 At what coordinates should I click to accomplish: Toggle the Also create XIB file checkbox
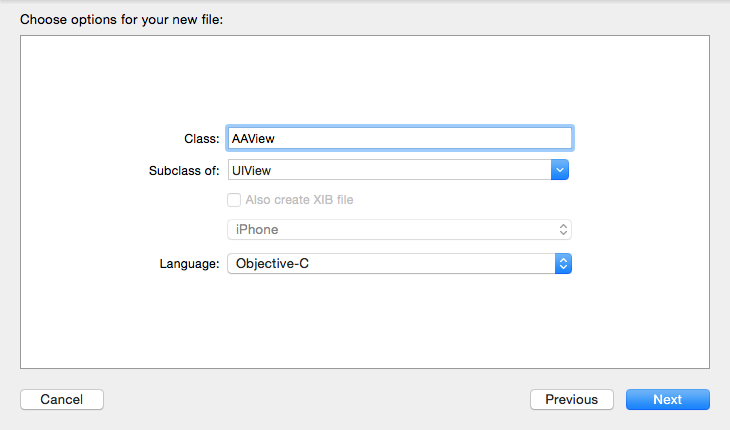point(234,199)
